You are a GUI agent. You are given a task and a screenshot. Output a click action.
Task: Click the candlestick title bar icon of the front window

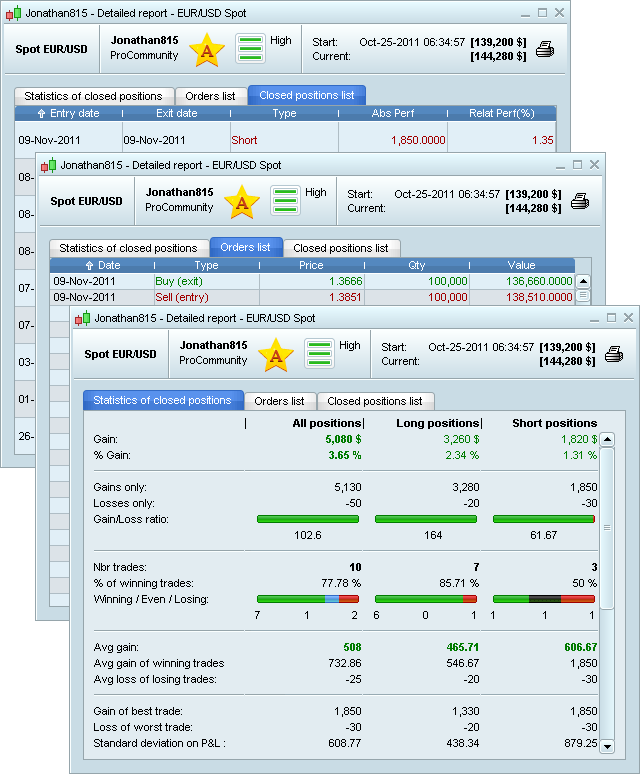click(x=82, y=318)
